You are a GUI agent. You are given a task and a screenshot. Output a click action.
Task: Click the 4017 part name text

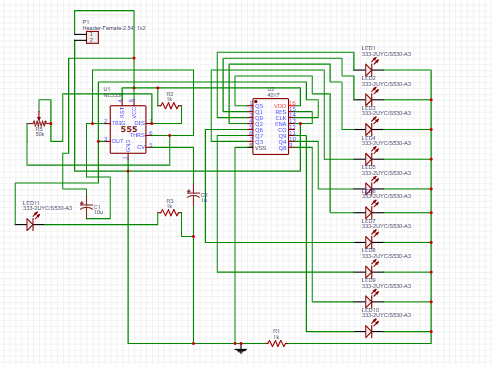(273, 95)
